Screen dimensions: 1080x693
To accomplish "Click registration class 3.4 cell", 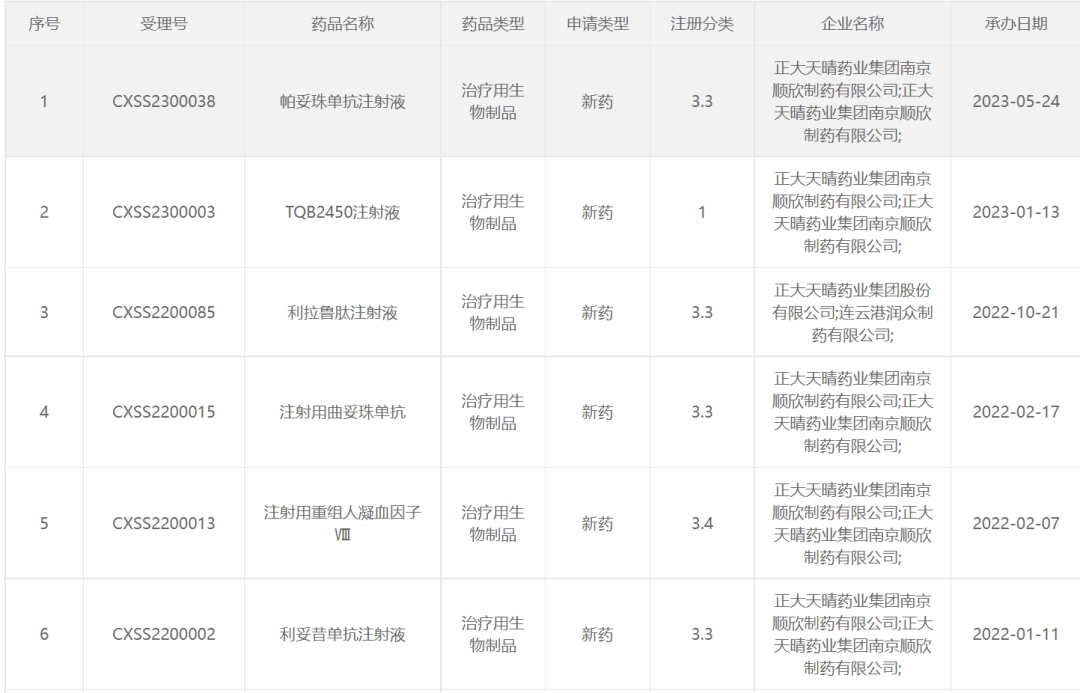I will (x=702, y=523).
